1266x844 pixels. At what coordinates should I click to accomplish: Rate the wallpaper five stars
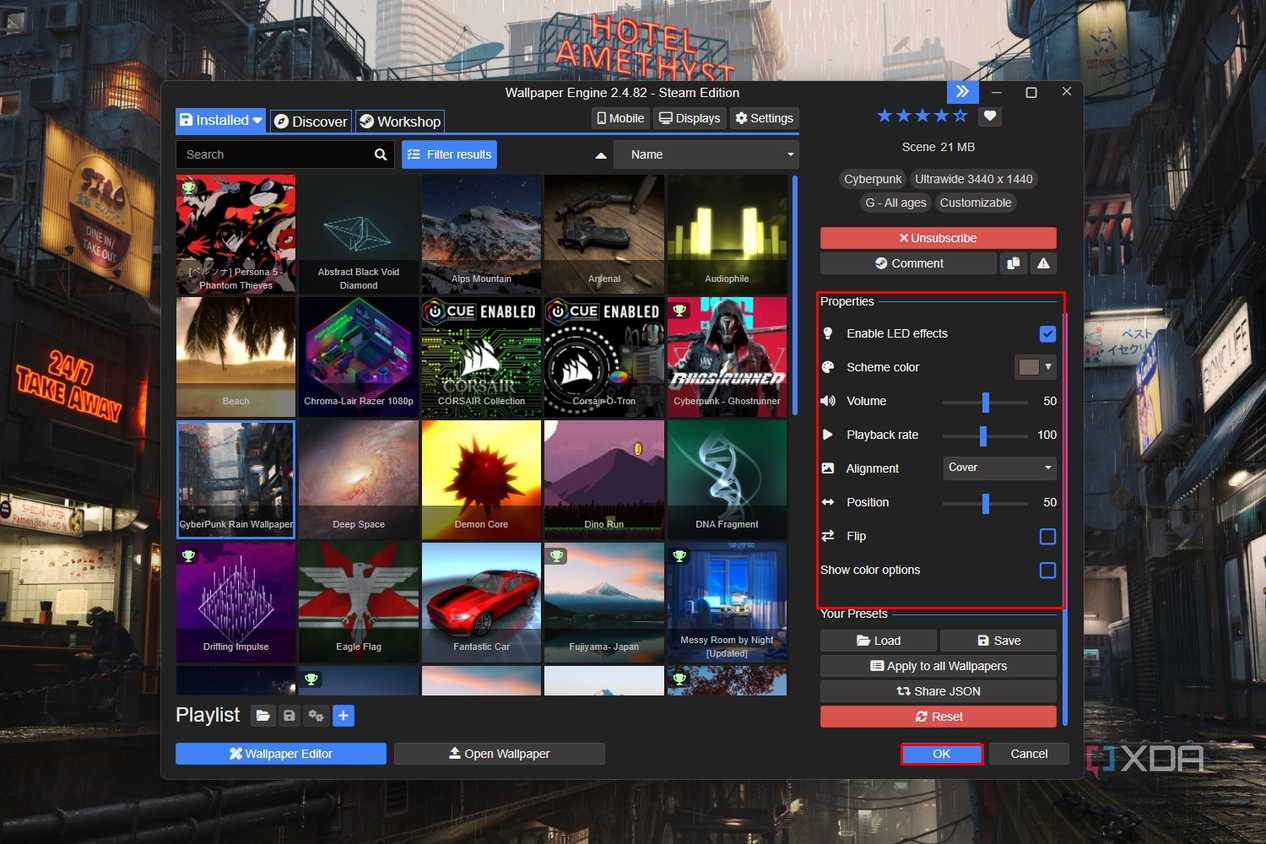tap(961, 116)
